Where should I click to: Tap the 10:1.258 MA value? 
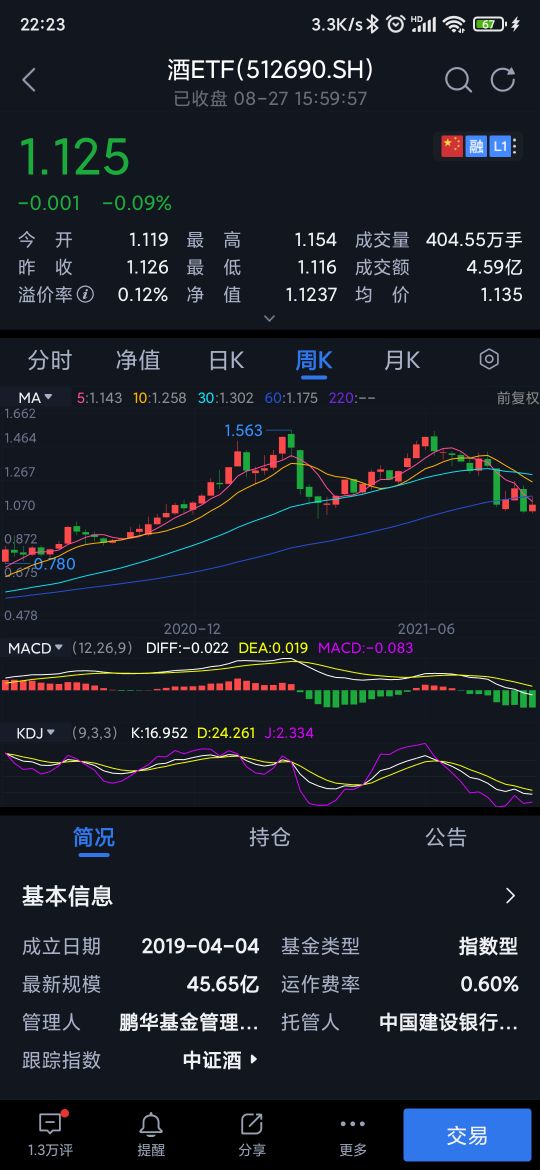point(160,398)
